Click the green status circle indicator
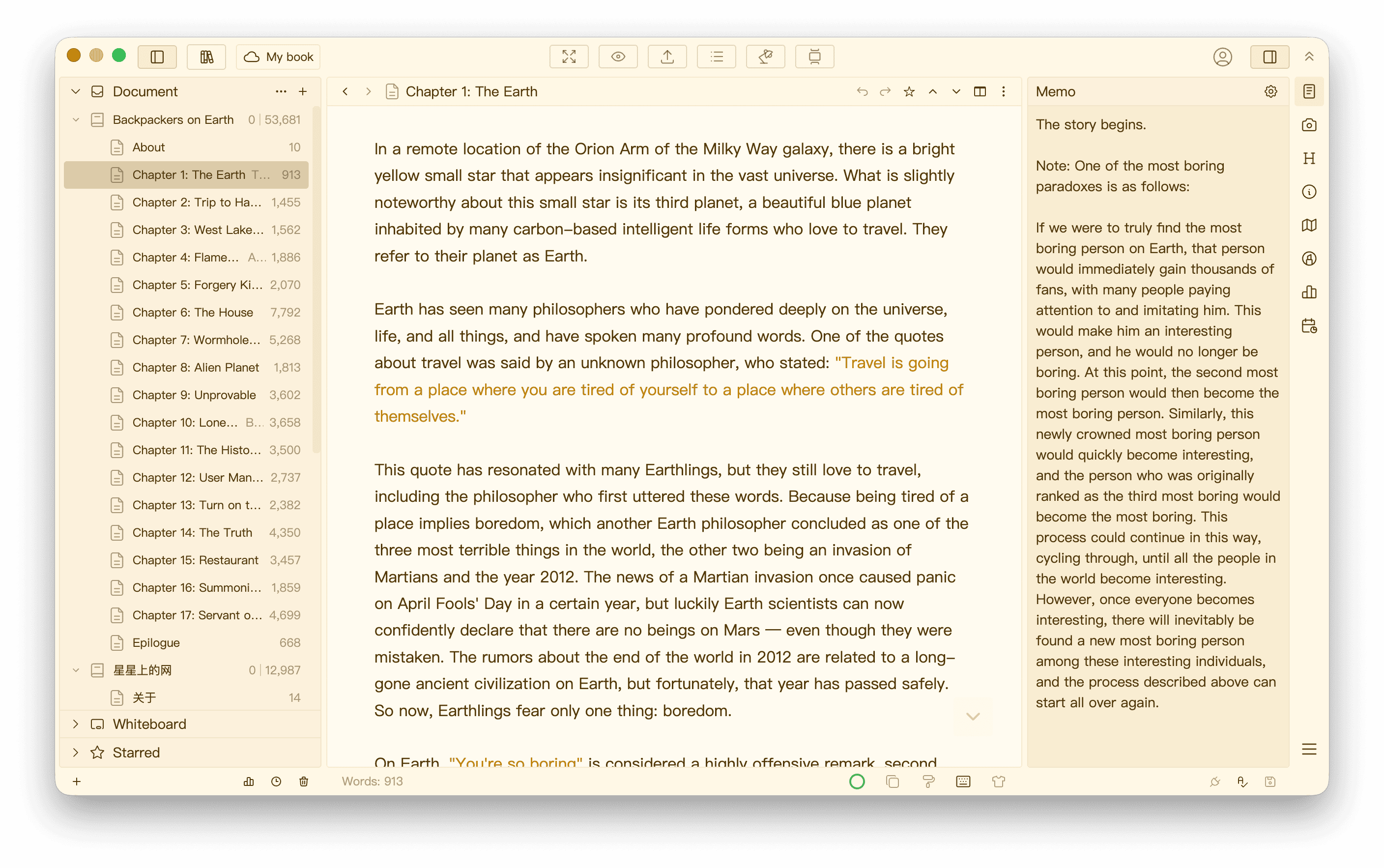This screenshot has width=1384, height=868. coord(857,781)
